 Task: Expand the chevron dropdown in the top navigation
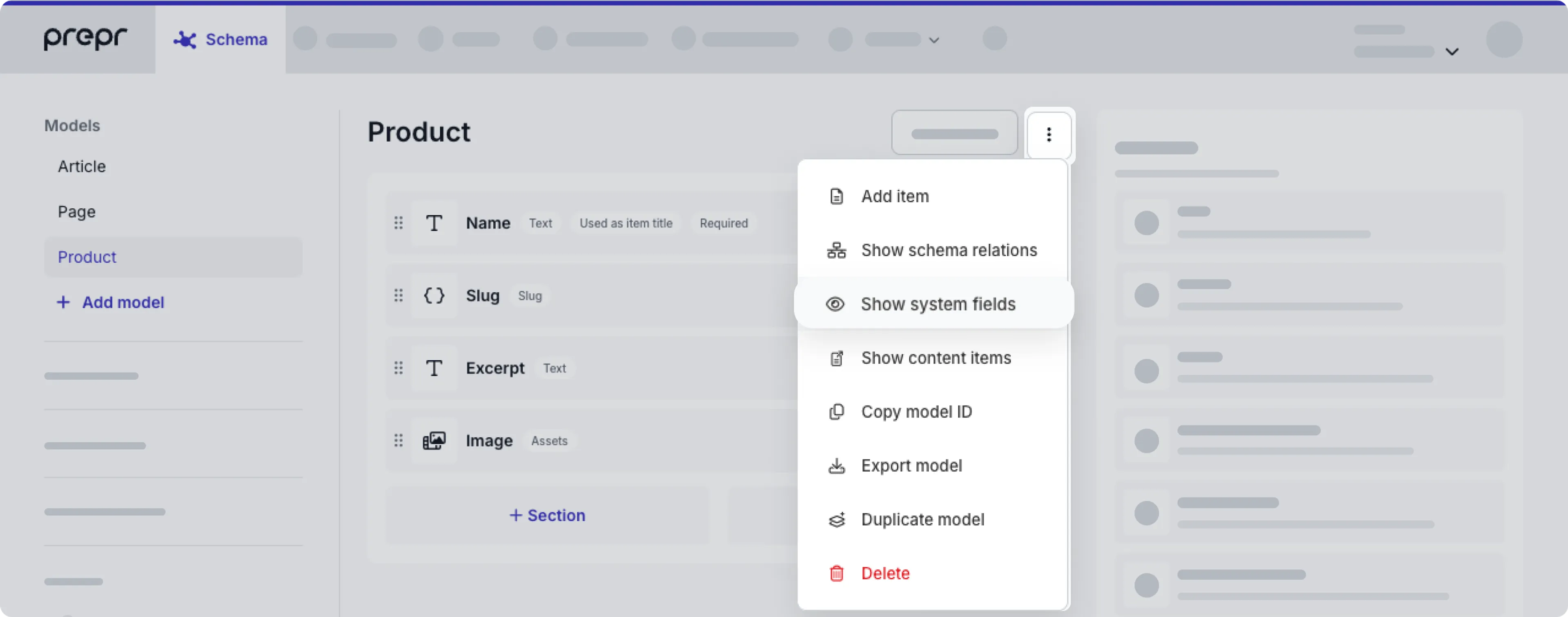[934, 40]
